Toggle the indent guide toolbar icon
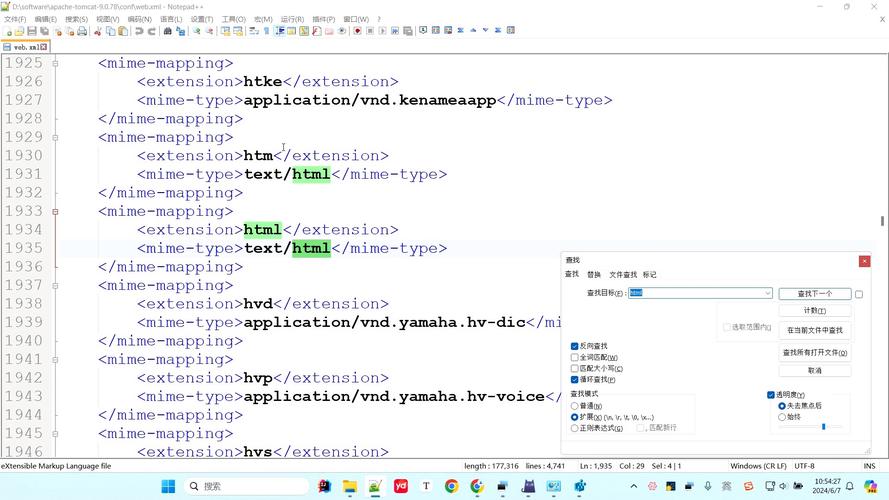This screenshot has width=889, height=500. tap(279, 31)
